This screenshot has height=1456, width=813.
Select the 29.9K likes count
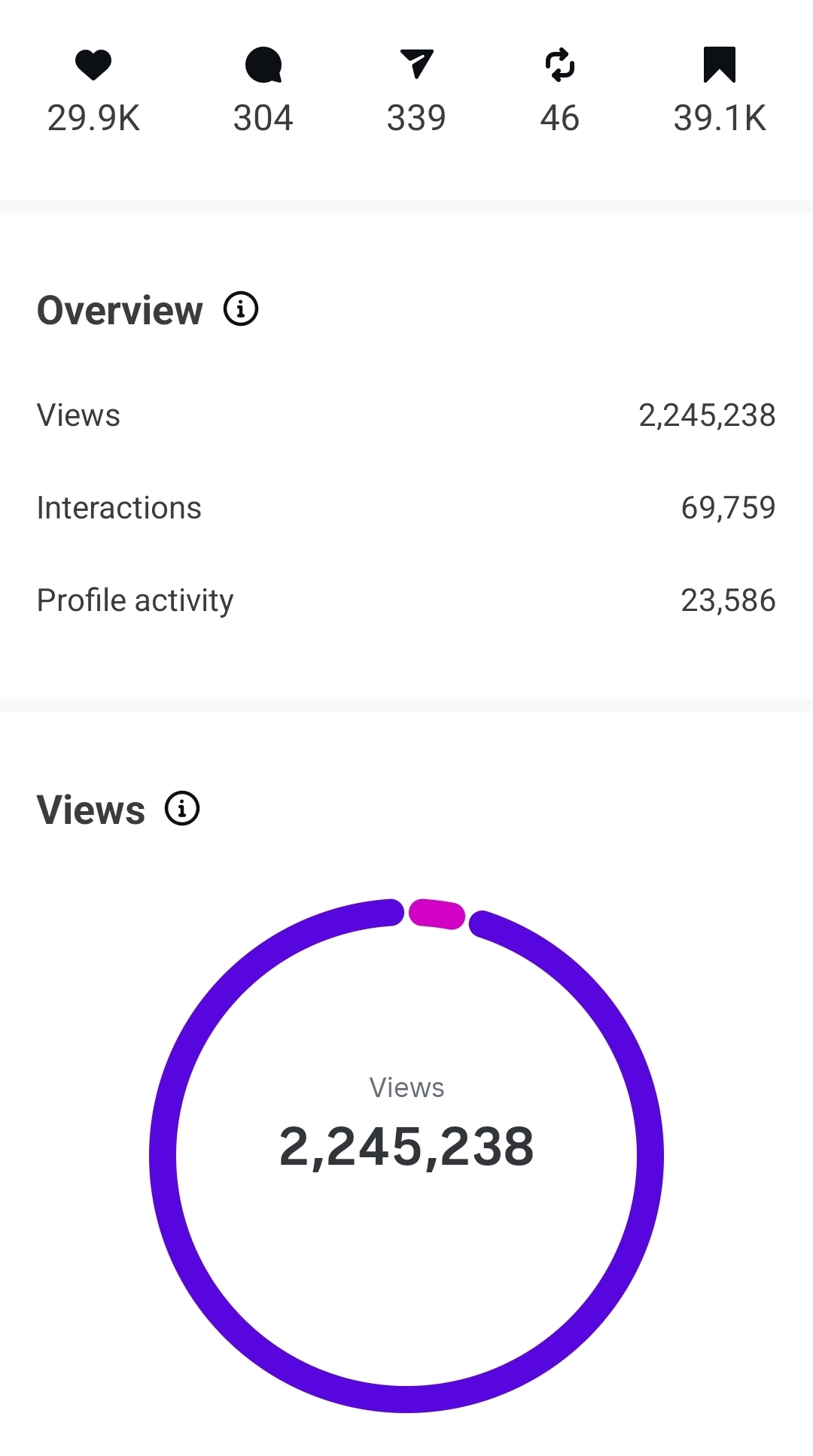pos(93,118)
